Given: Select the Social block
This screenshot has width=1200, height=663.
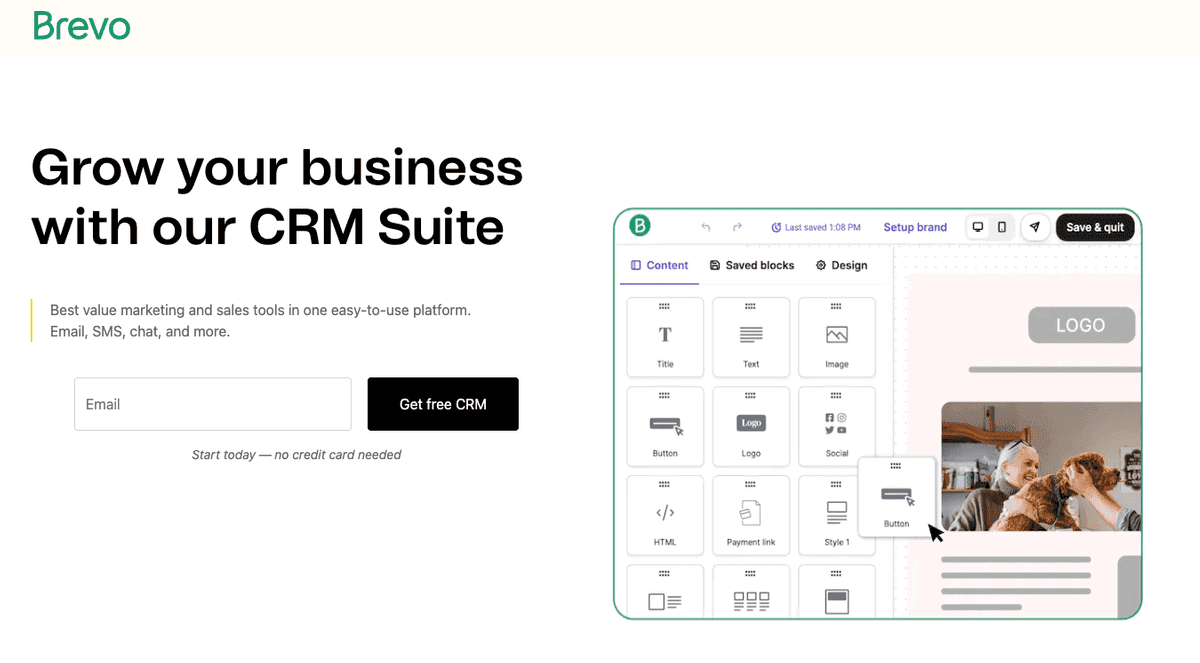Looking at the screenshot, I should 837,426.
